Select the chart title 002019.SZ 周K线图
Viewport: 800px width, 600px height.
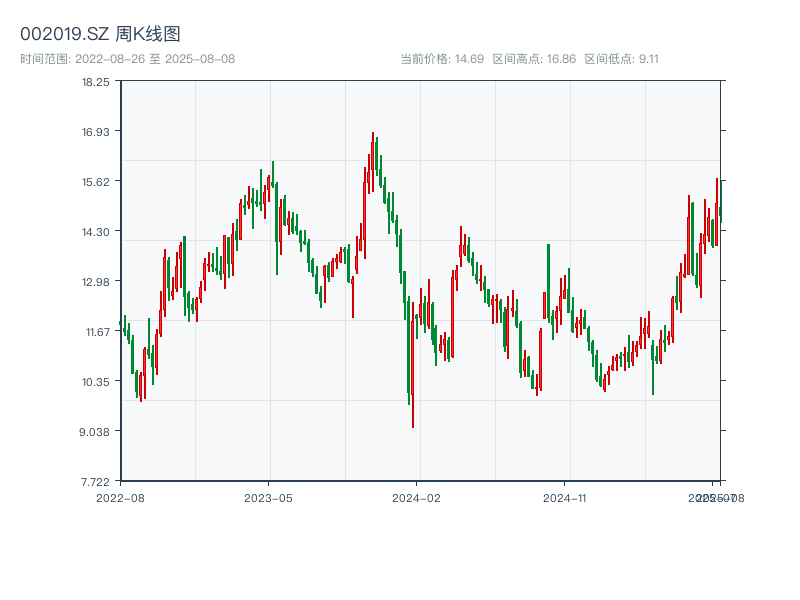pyautogui.click(x=100, y=34)
